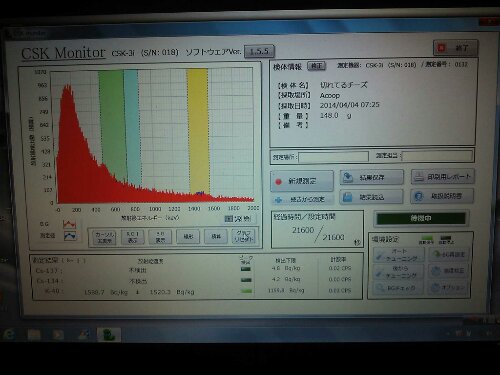Click the ROI display (ROI表示) button

[x=132, y=237]
